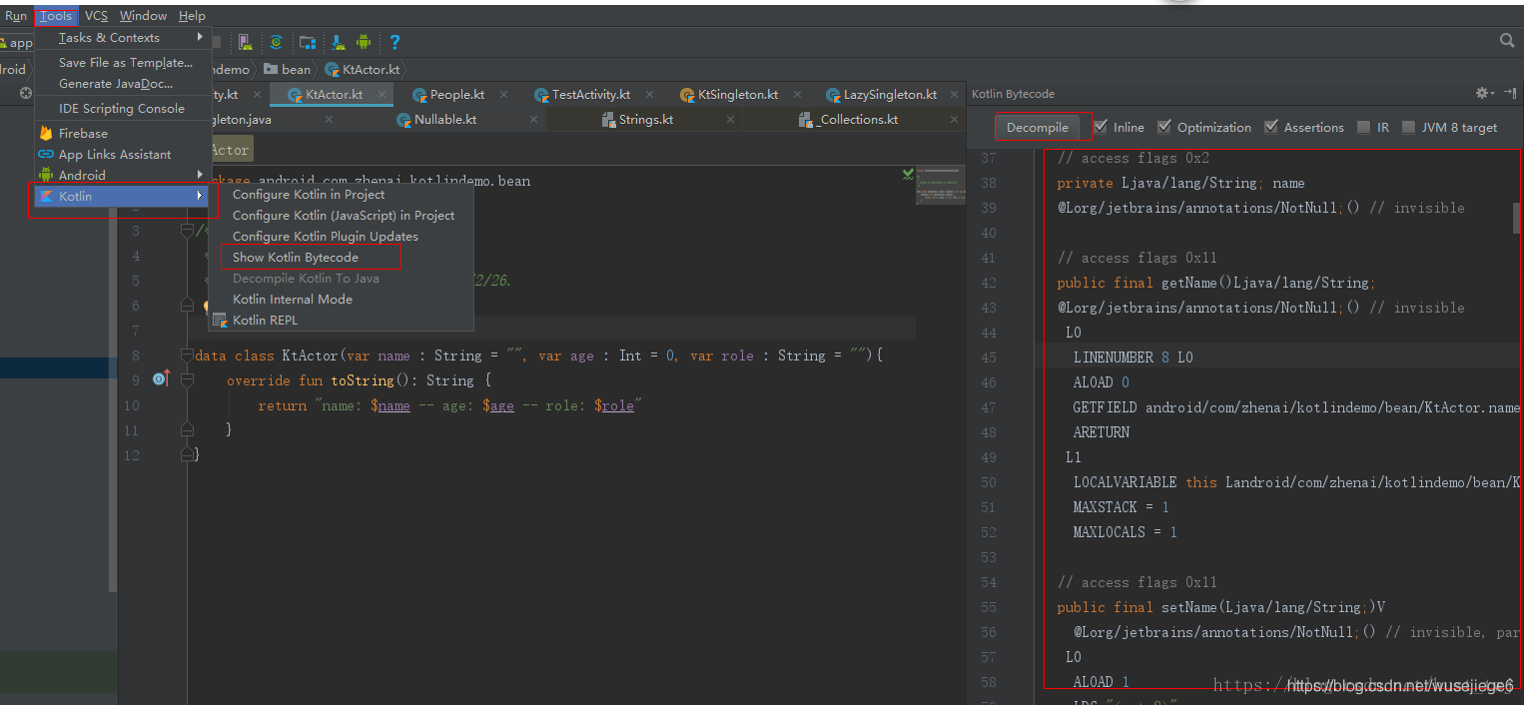This screenshot has height=705, width=1524.
Task: Toggle the Optimization checkbox
Action: coord(1164,127)
